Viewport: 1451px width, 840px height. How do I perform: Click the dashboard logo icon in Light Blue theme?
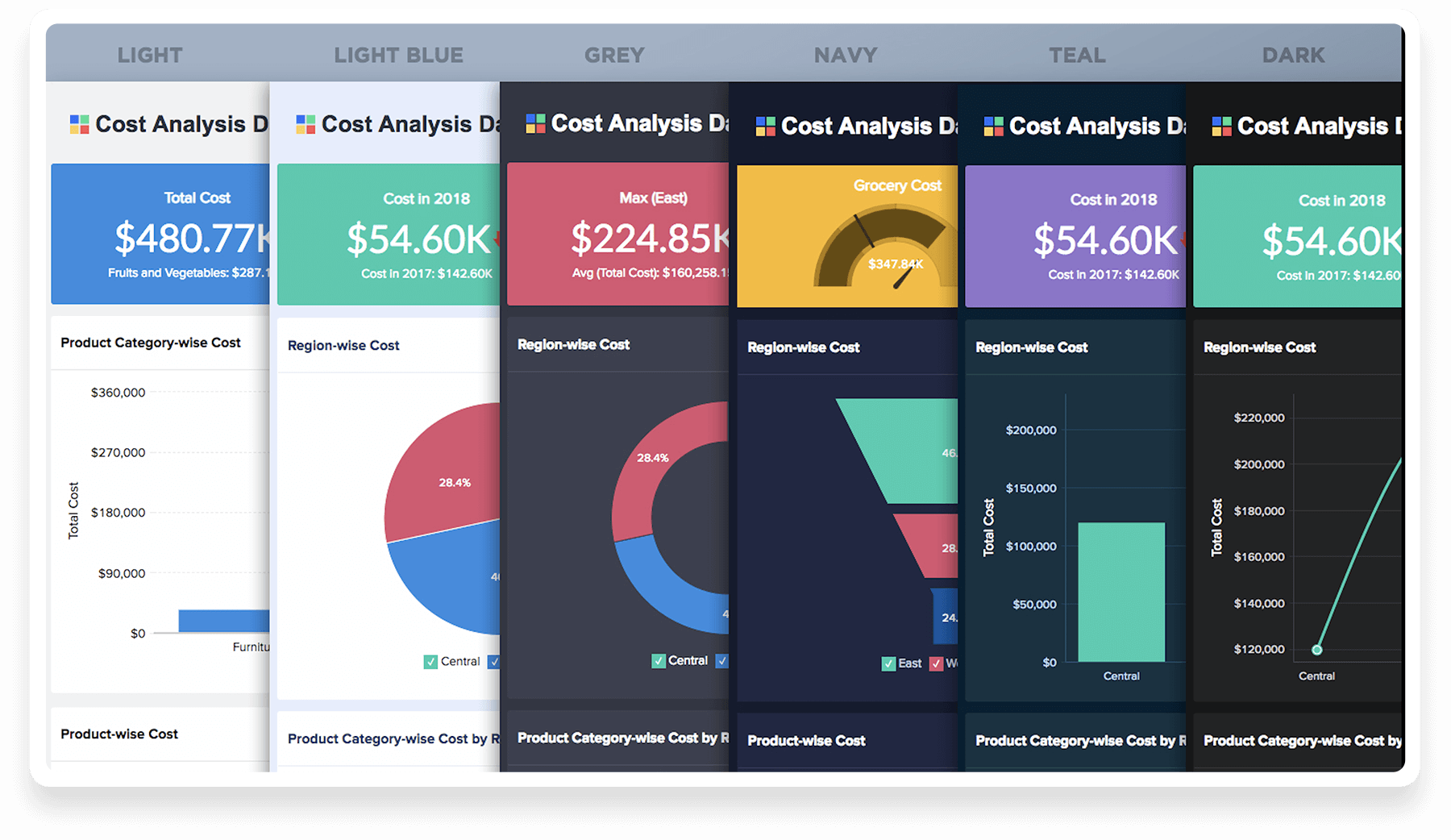[306, 124]
